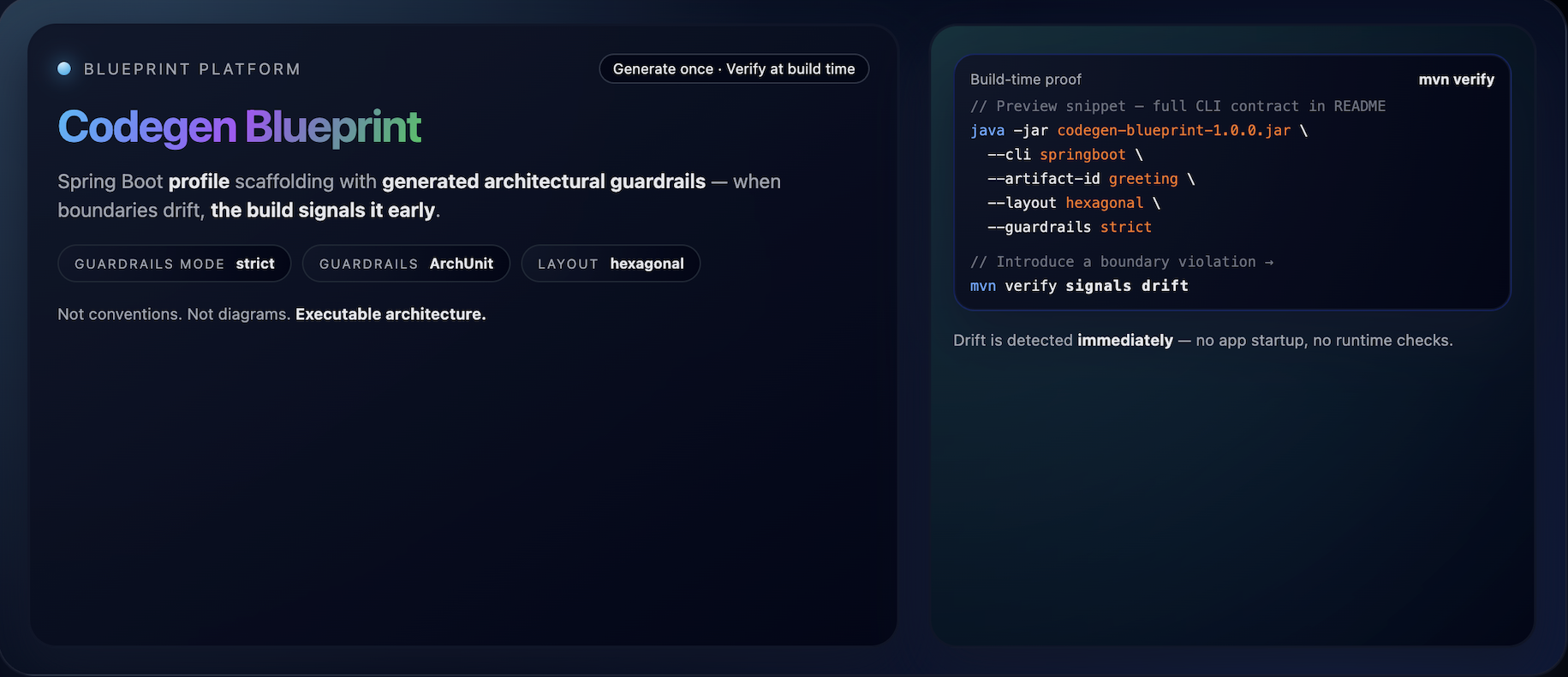Click 'Executable architecture.' bold text
Image resolution: width=1568 pixels, height=677 pixels.
(391, 314)
